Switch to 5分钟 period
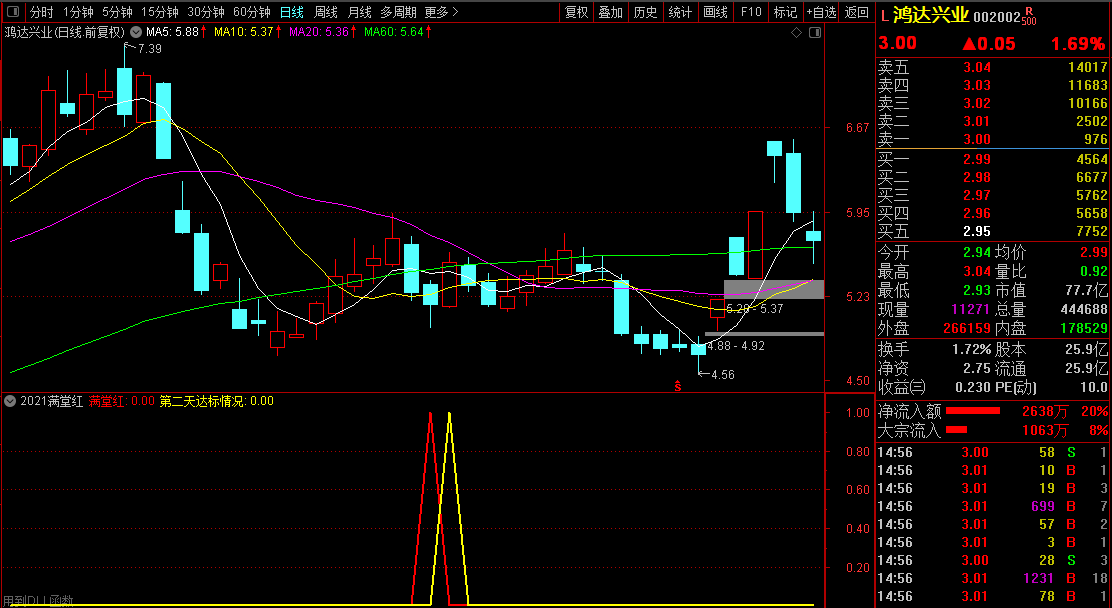The width and height of the screenshot is (1112, 608). click(117, 12)
